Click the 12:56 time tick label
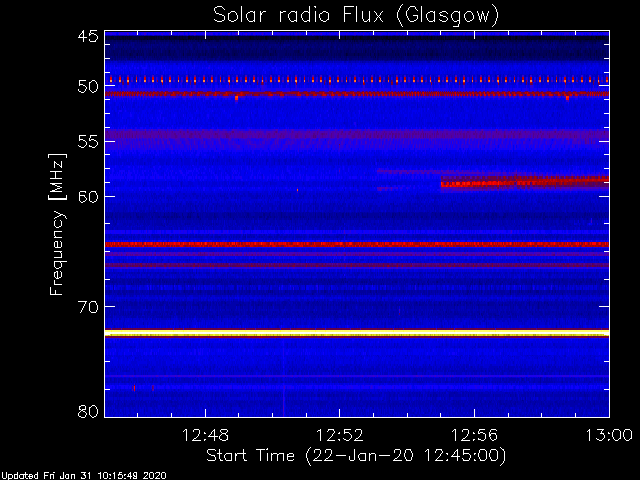 (474, 435)
